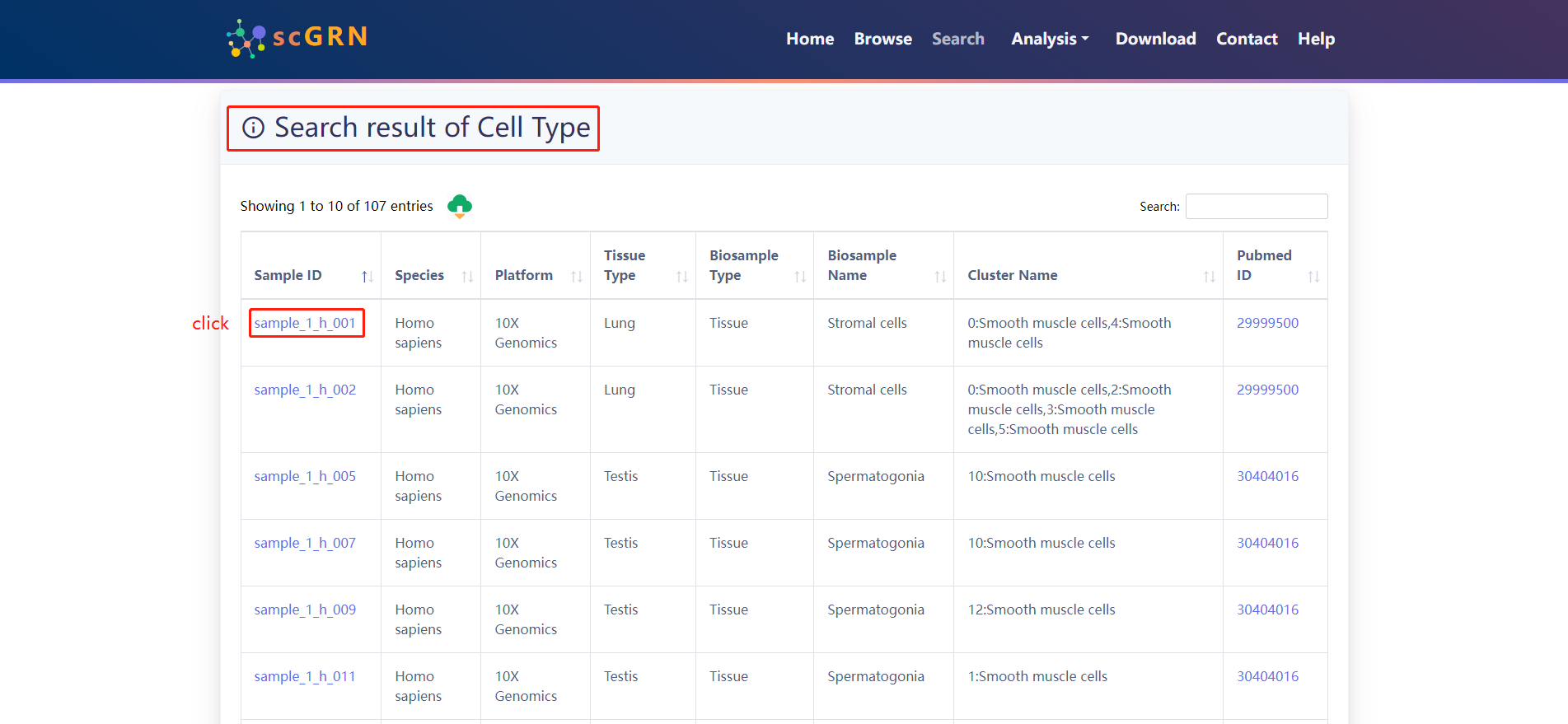Click 'Testis' in sample_1_h_005 row

(x=621, y=476)
